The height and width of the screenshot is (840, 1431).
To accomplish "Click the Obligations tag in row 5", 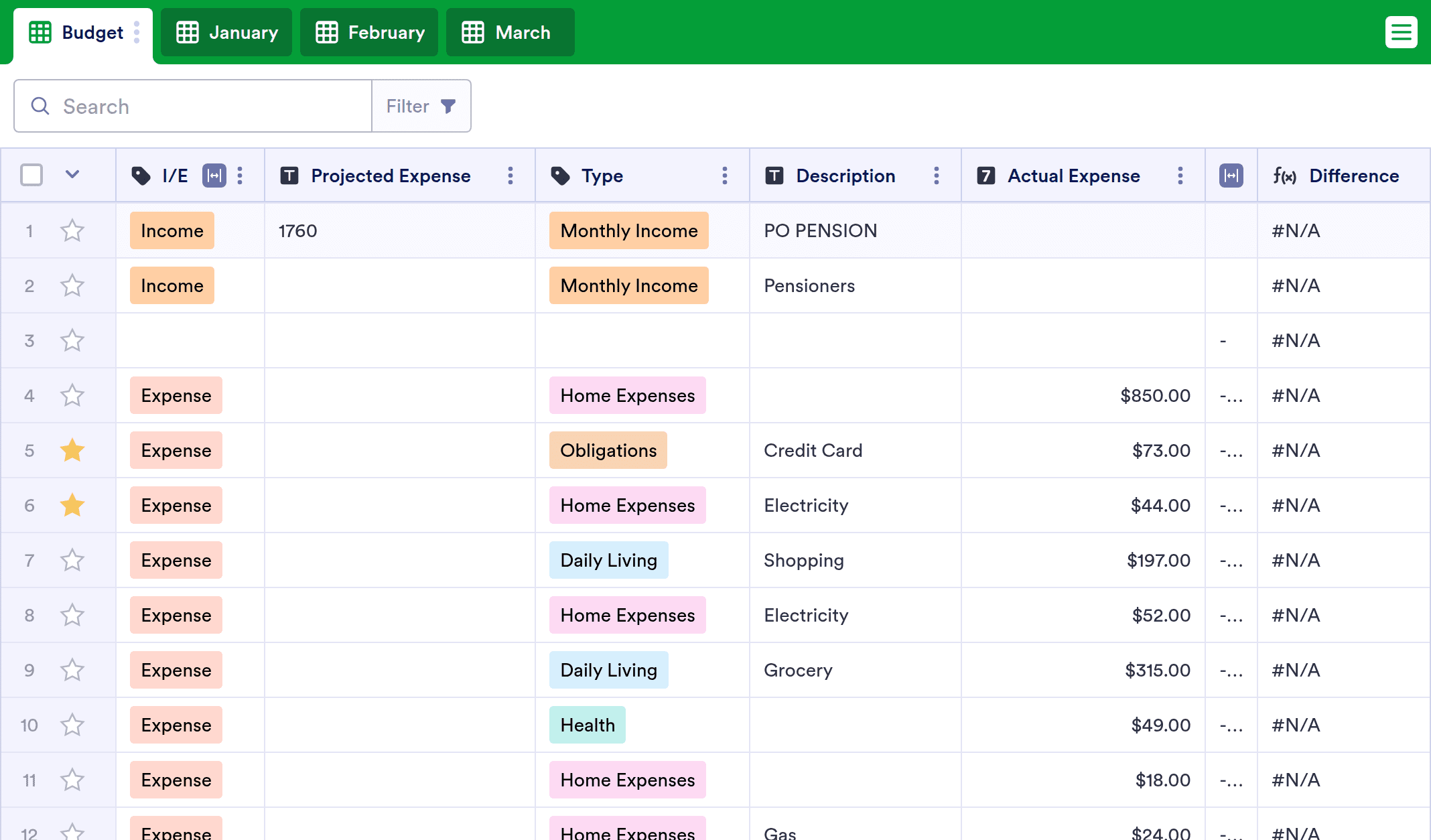I will click(x=608, y=450).
